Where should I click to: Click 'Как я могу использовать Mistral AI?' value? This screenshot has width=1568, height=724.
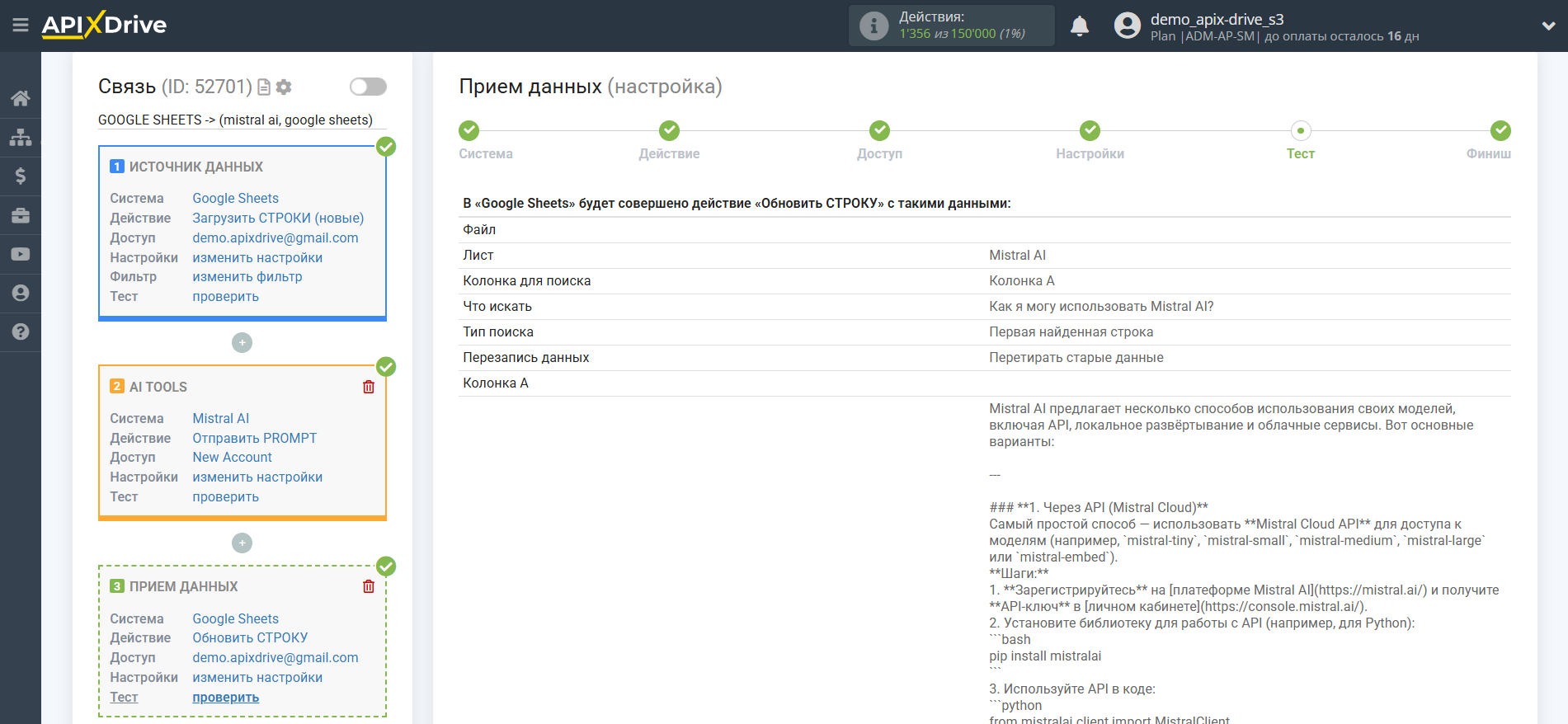pos(1101,306)
